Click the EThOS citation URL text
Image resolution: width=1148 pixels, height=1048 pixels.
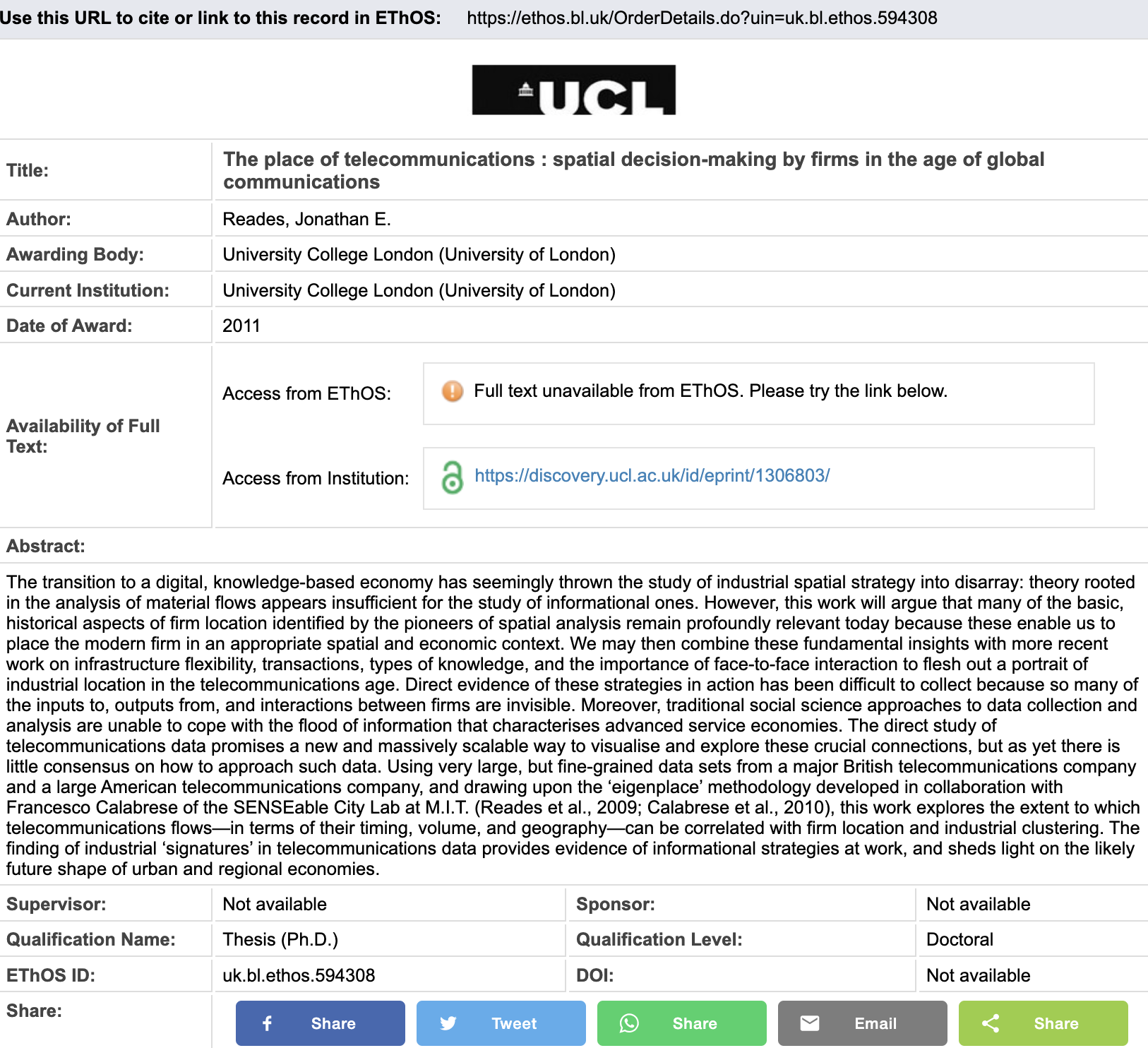click(702, 18)
